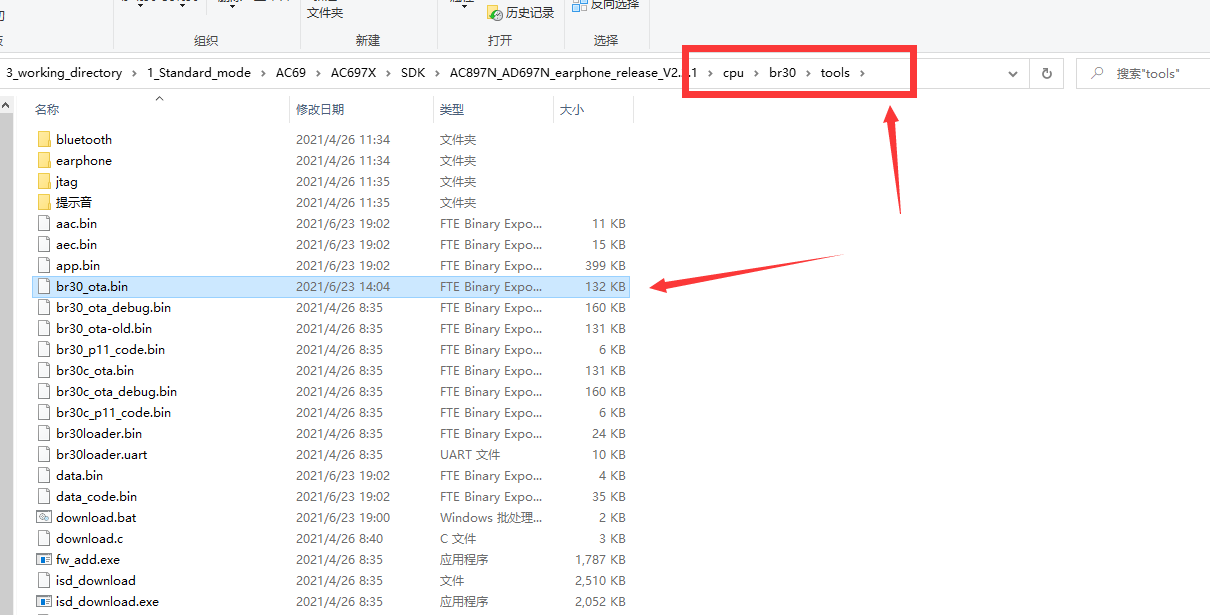
Task: Select the download.c file icon
Action: 43,538
